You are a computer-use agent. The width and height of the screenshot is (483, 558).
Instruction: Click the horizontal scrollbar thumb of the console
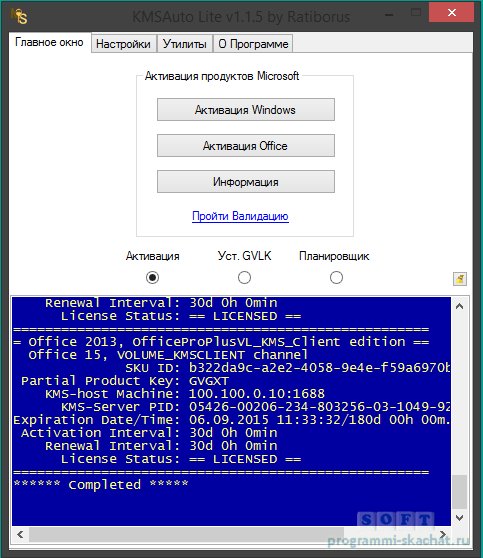pos(186,534)
